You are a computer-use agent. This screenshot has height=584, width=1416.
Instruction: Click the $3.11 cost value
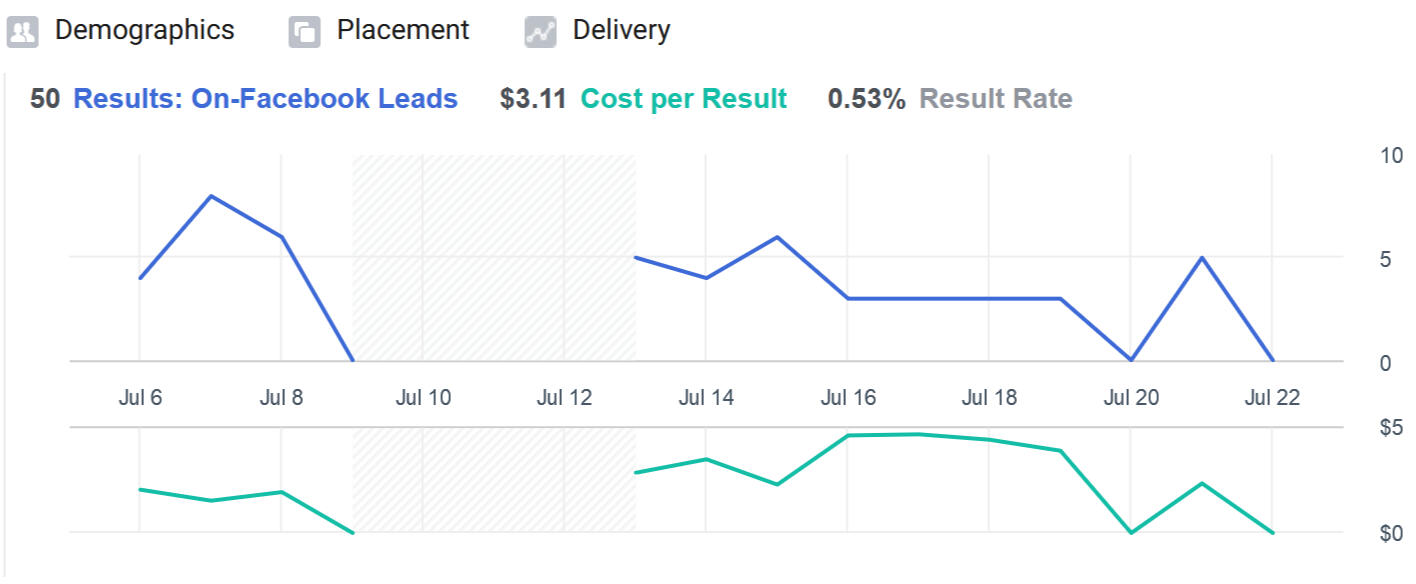tap(533, 99)
